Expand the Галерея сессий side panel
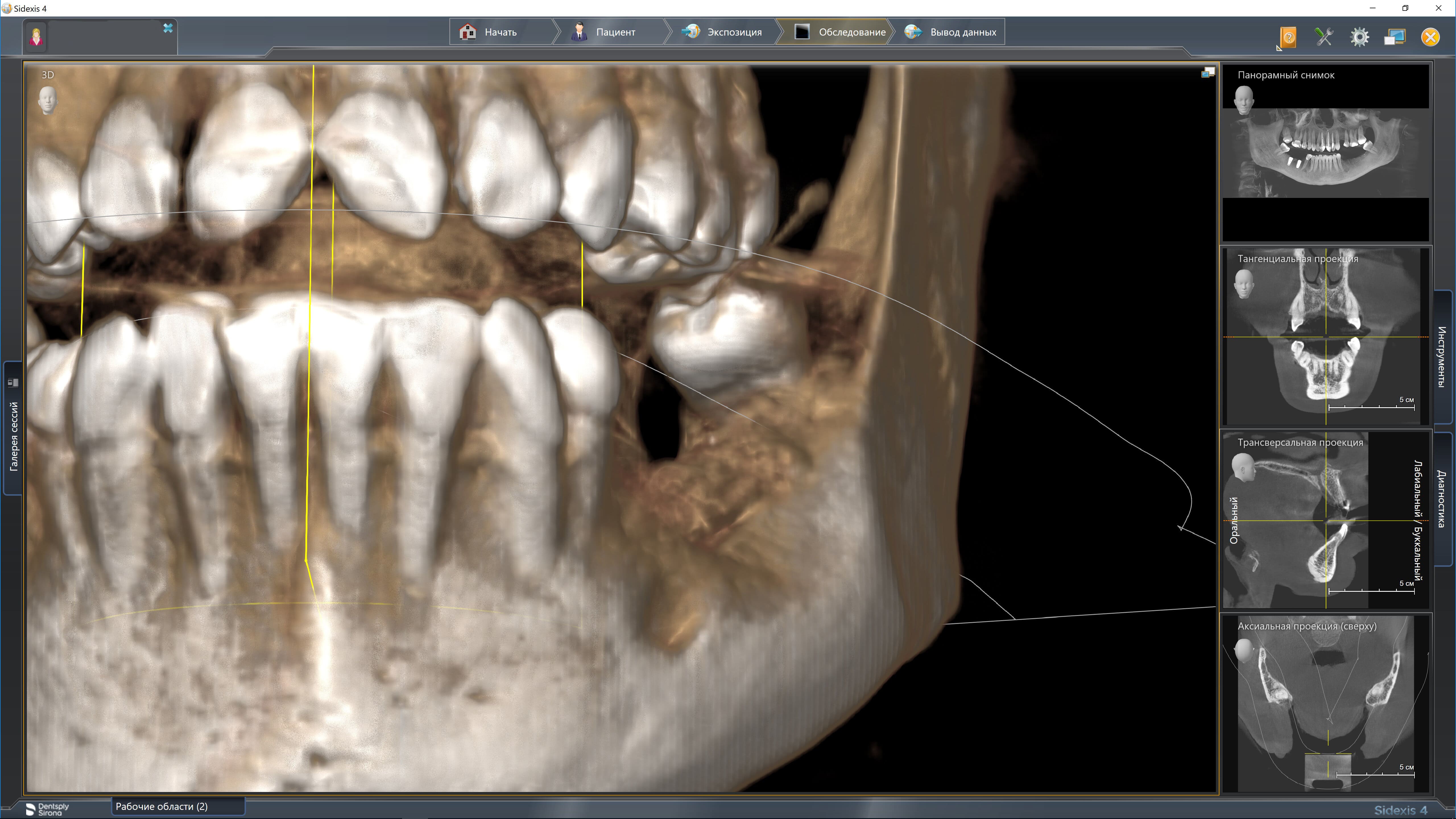The height and width of the screenshot is (819, 1456). click(14, 428)
